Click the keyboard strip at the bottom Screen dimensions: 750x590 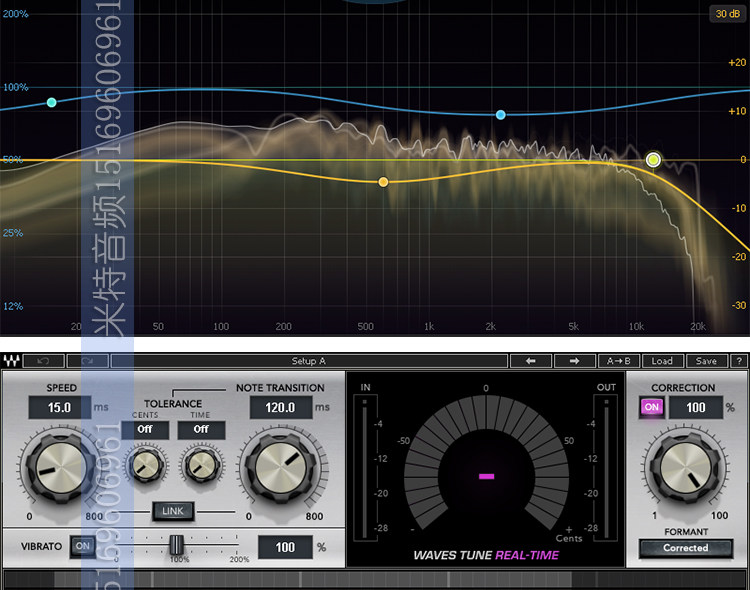coord(375,580)
